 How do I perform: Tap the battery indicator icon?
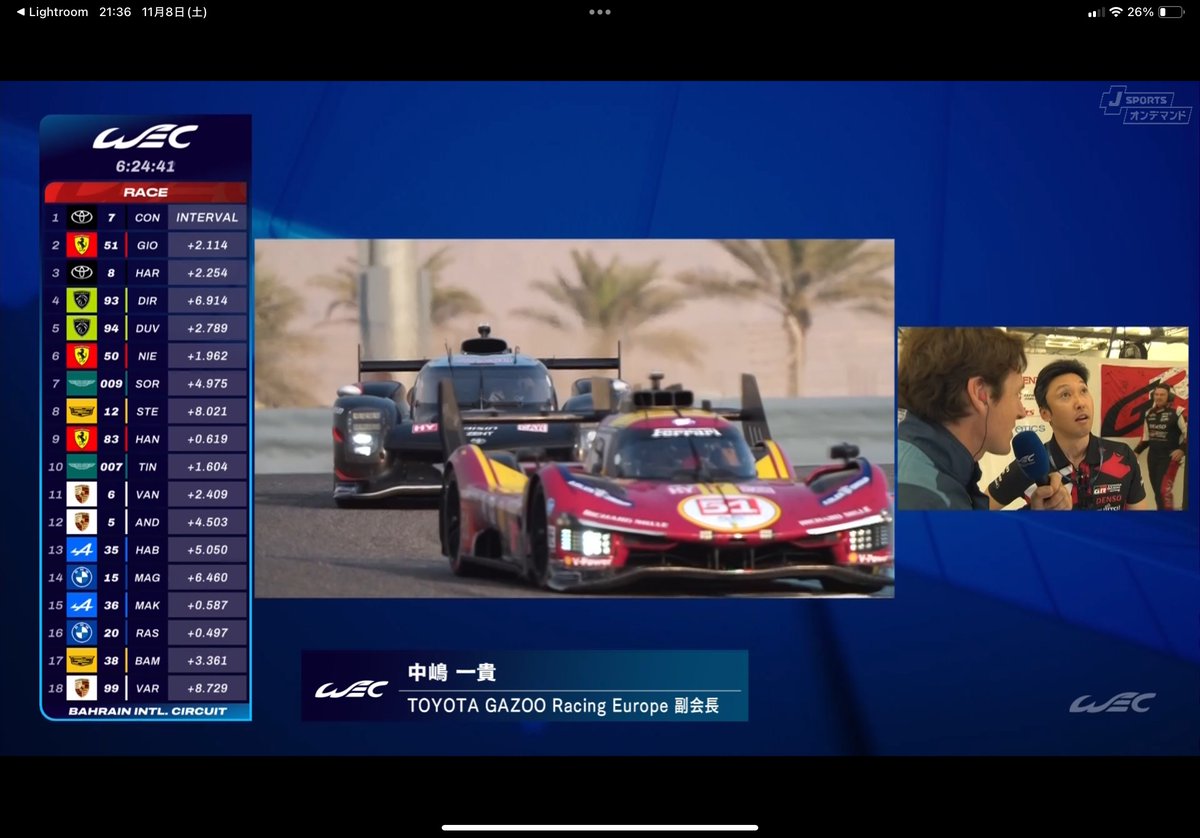click(x=1170, y=12)
